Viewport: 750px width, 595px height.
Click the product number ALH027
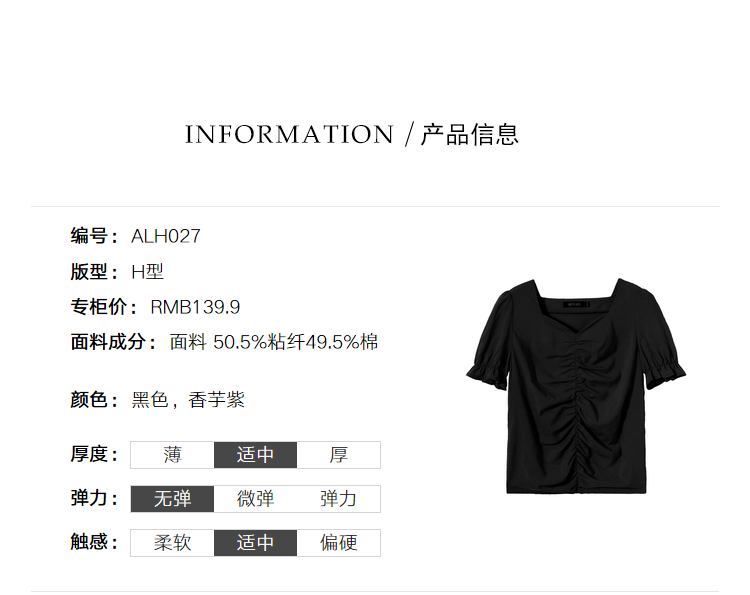point(166,236)
